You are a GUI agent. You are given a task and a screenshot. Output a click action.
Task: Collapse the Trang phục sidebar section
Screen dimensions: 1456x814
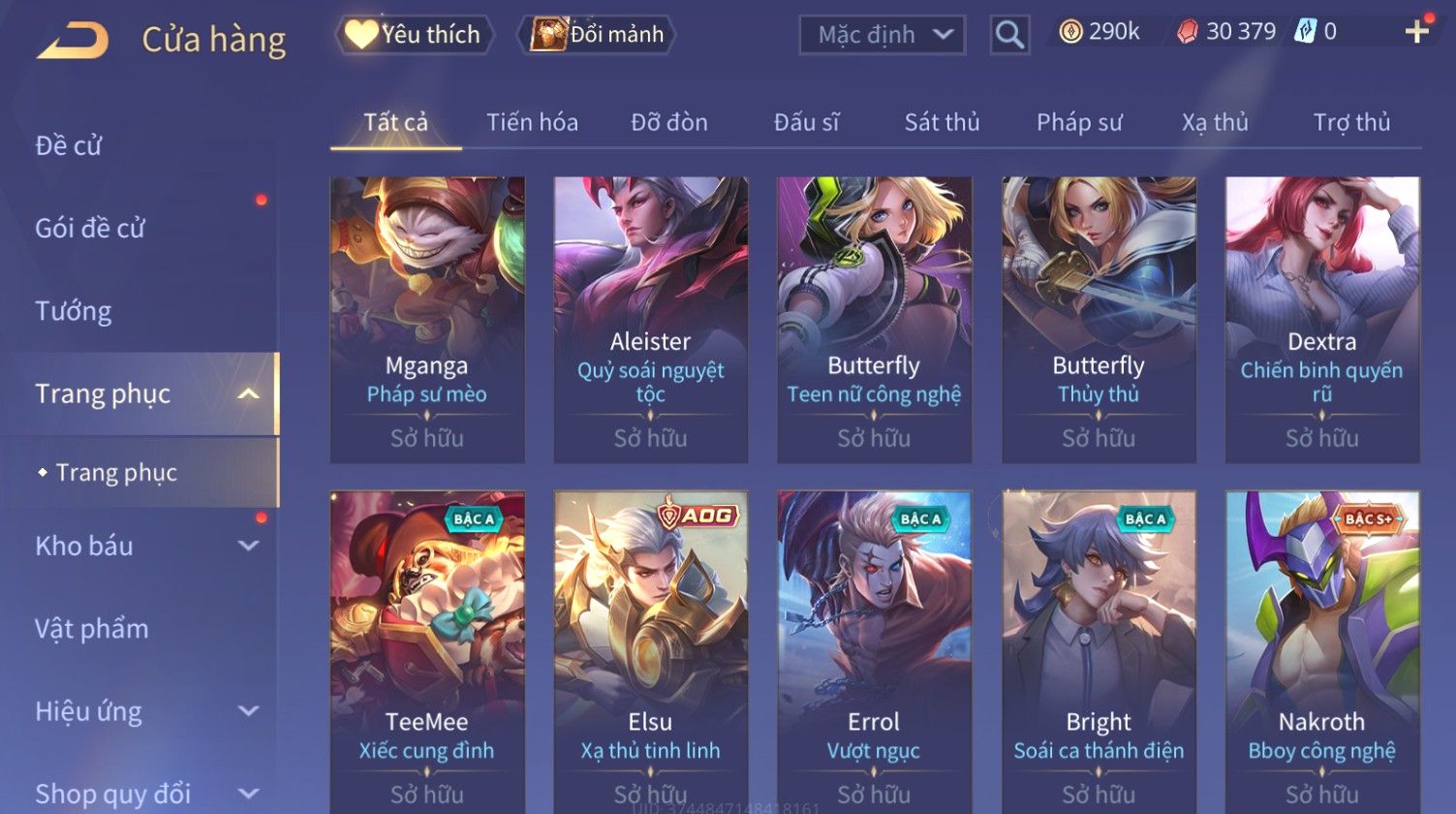tap(249, 393)
